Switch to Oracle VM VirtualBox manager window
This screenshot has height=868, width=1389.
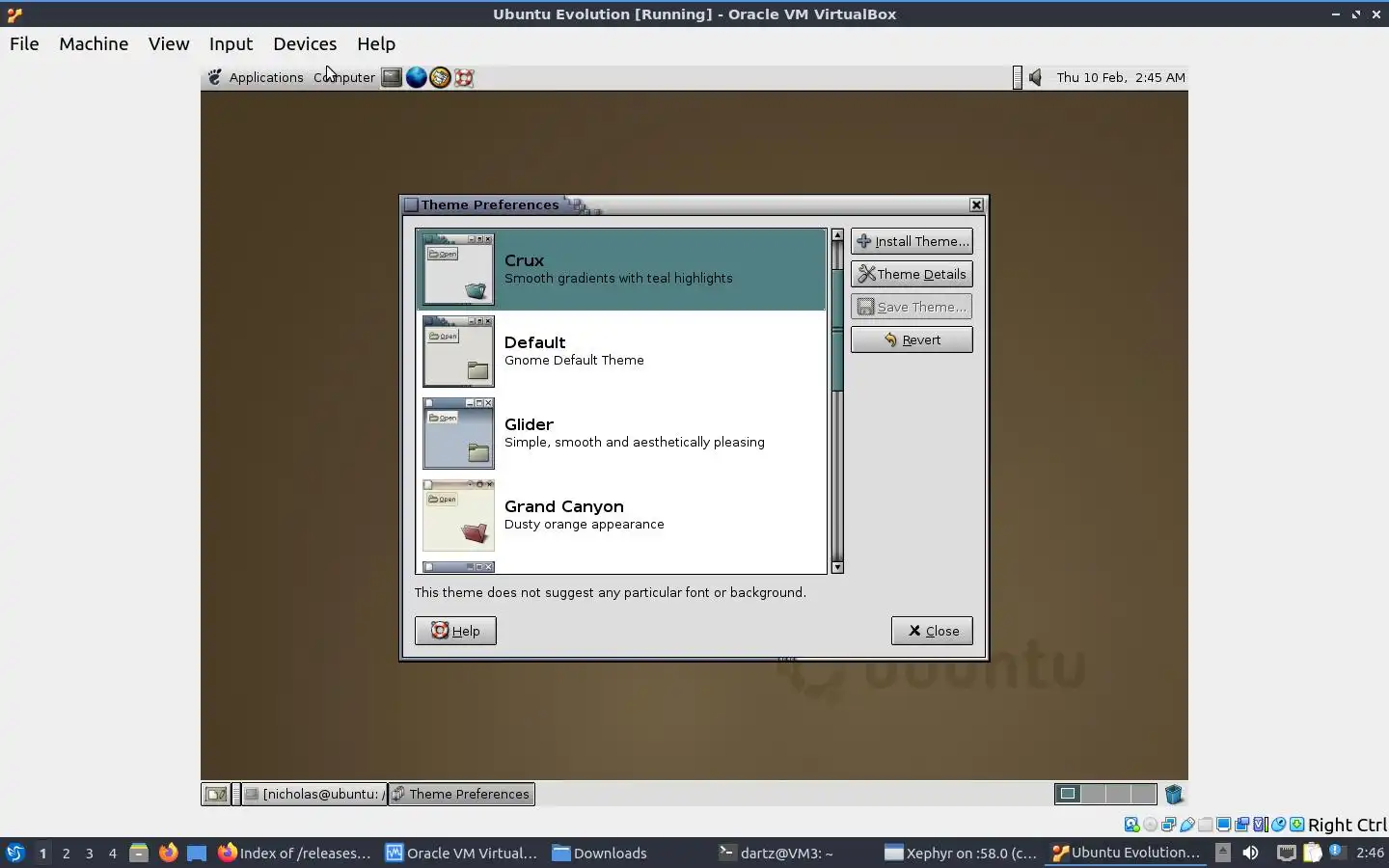click(x=462, y=853)
